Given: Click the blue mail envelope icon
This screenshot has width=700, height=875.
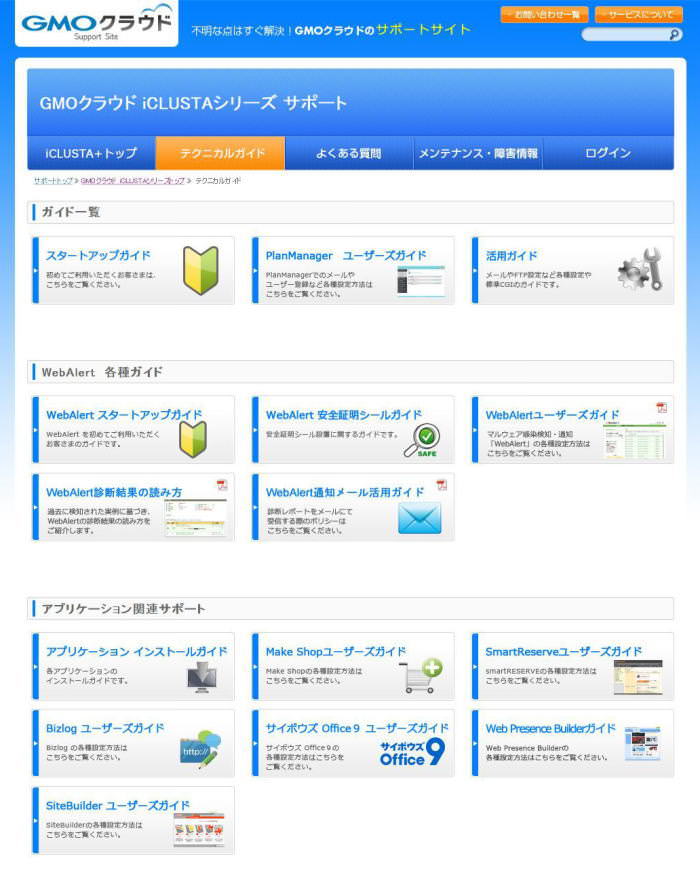Looking at the screenshot, I should click(x=420, y=518).
